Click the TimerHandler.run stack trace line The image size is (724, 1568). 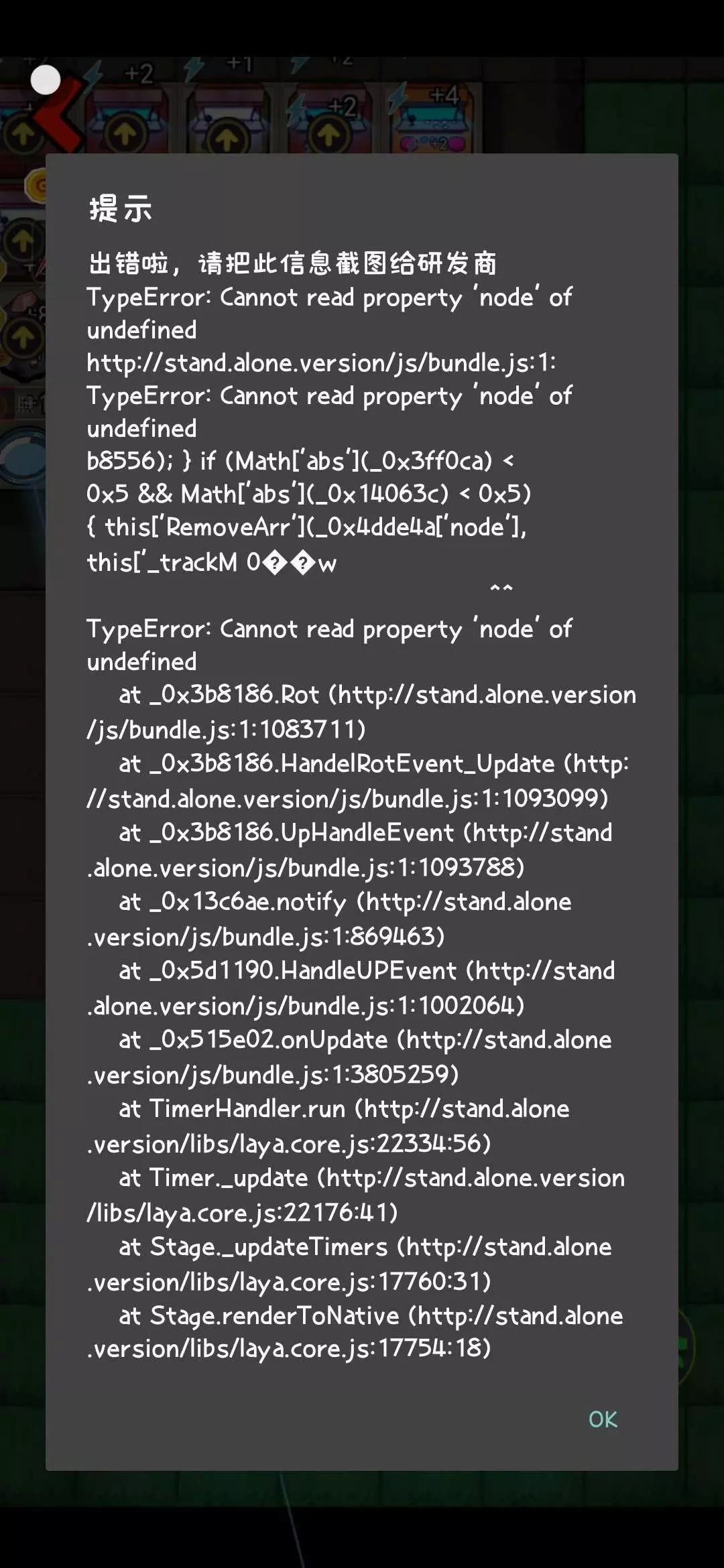(328, 1126)
